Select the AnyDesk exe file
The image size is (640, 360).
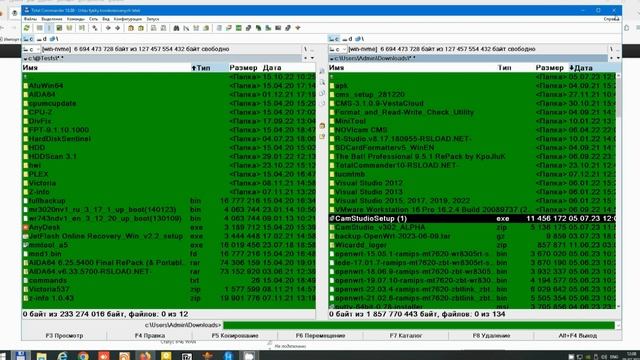(169, 227)
